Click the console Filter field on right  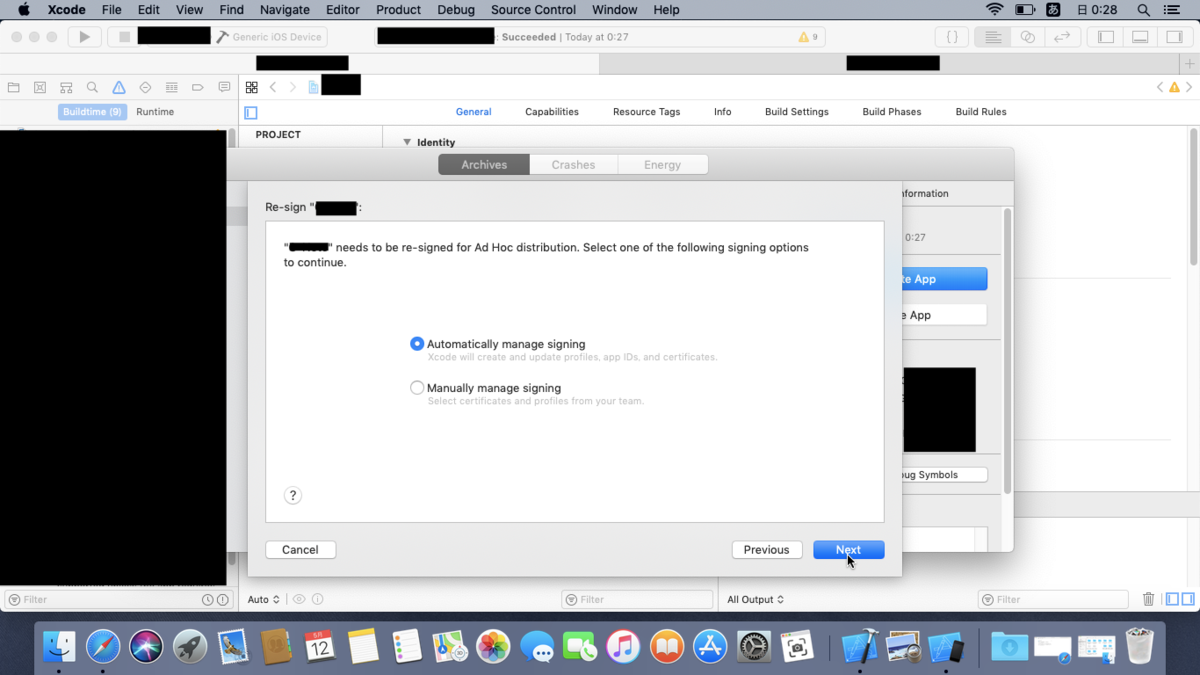(x=1054, y=600)
